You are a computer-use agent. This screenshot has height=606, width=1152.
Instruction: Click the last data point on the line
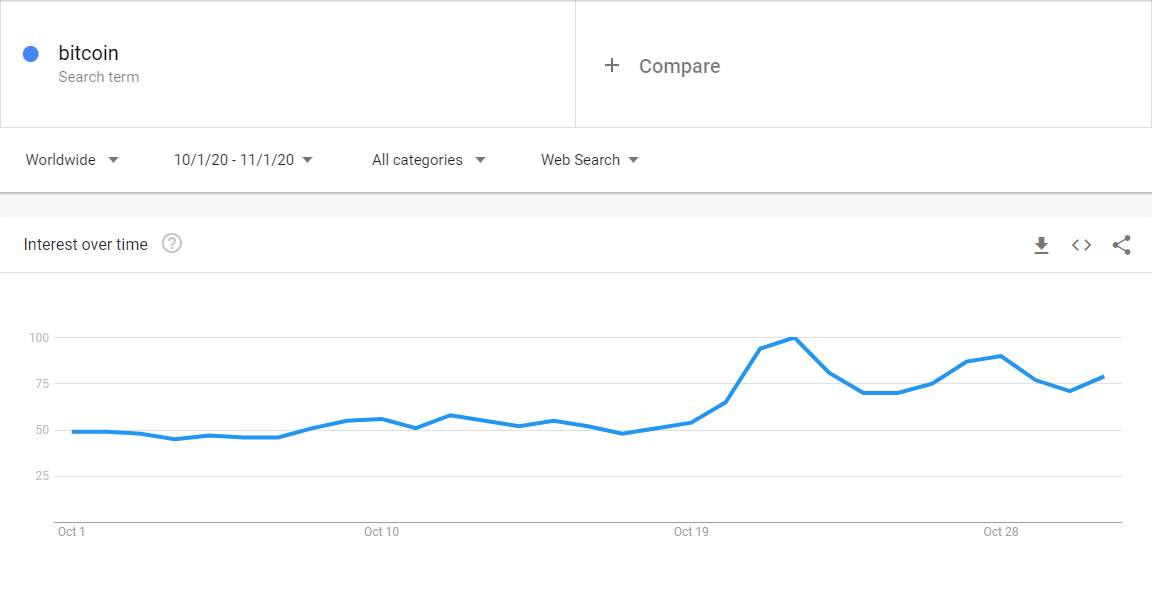tap(1103, 377)
